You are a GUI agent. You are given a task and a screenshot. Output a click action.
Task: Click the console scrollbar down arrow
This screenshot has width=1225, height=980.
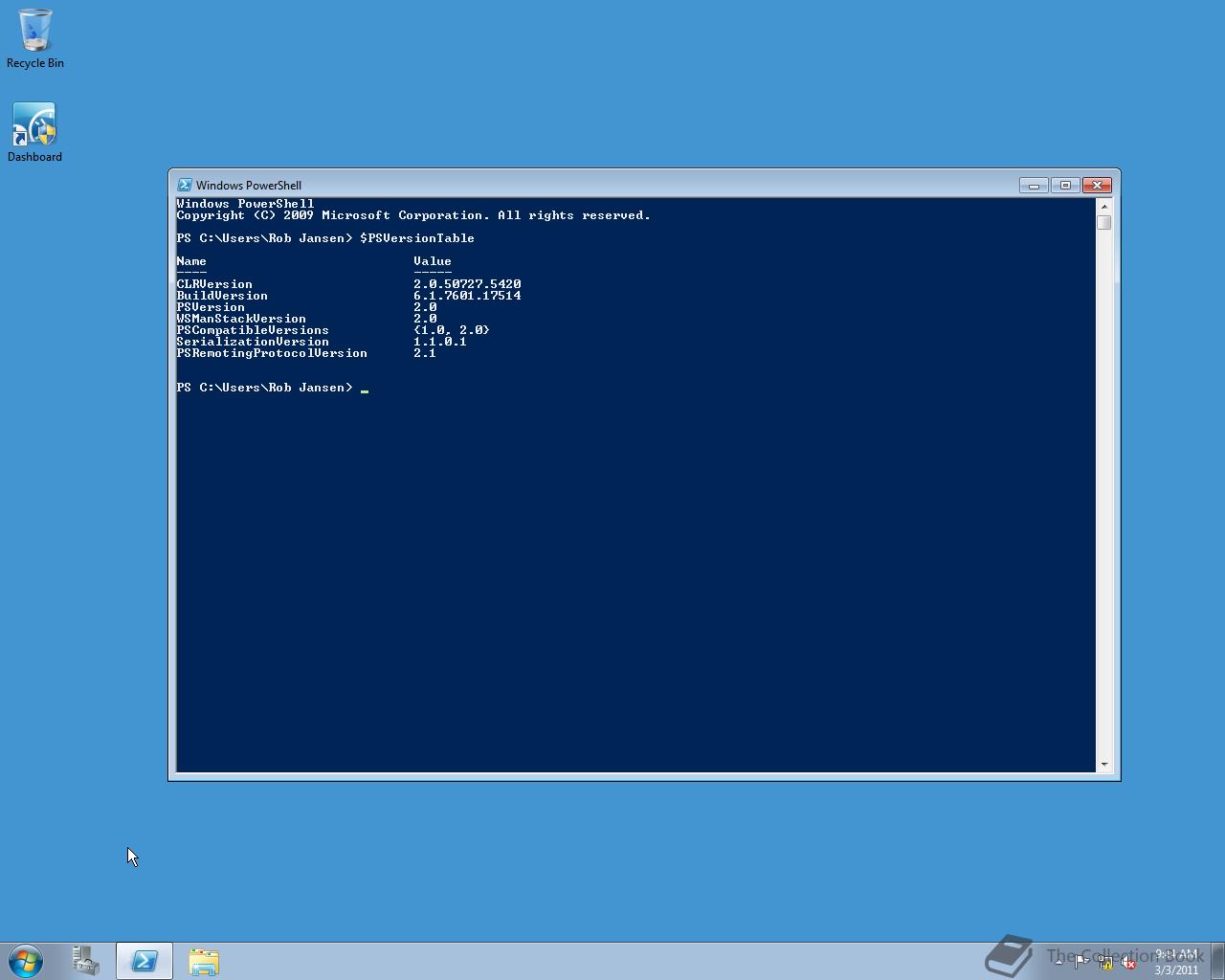click(x=1104, y=765)
